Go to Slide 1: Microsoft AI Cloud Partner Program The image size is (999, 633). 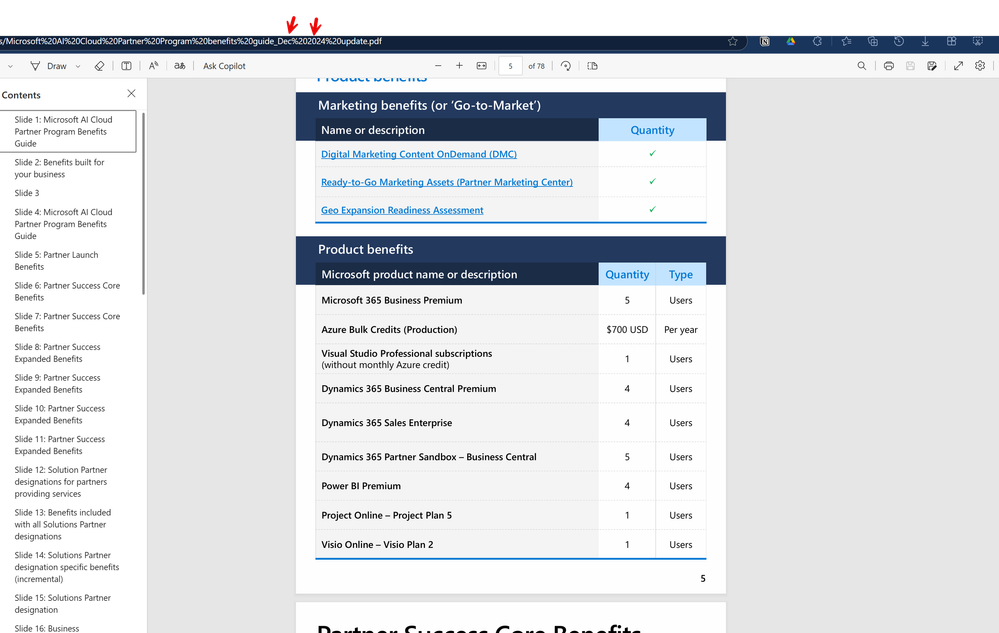[68, 131]
